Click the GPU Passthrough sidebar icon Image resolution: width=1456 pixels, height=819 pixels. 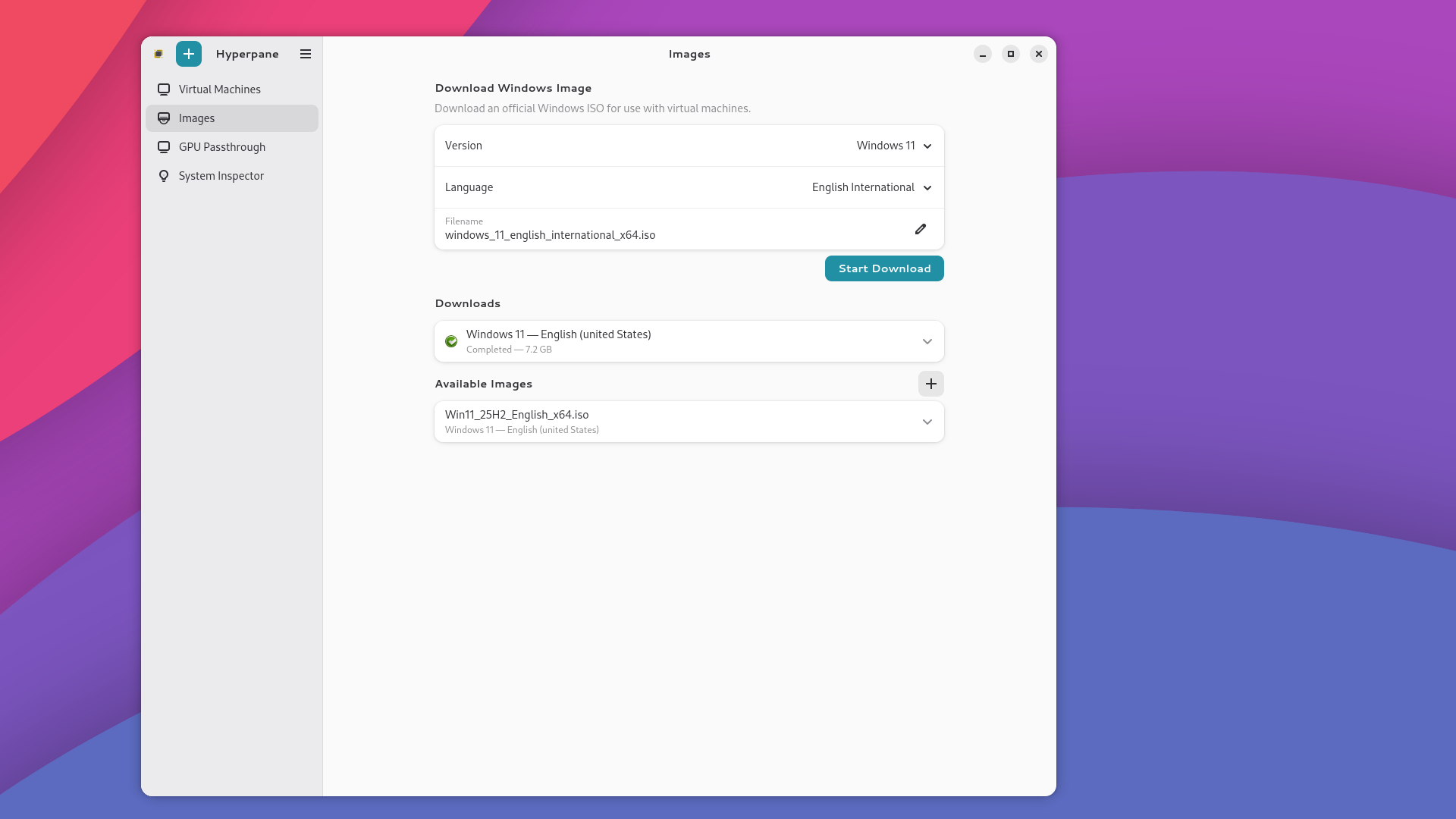pyautogui.click(x=164, y=147)
